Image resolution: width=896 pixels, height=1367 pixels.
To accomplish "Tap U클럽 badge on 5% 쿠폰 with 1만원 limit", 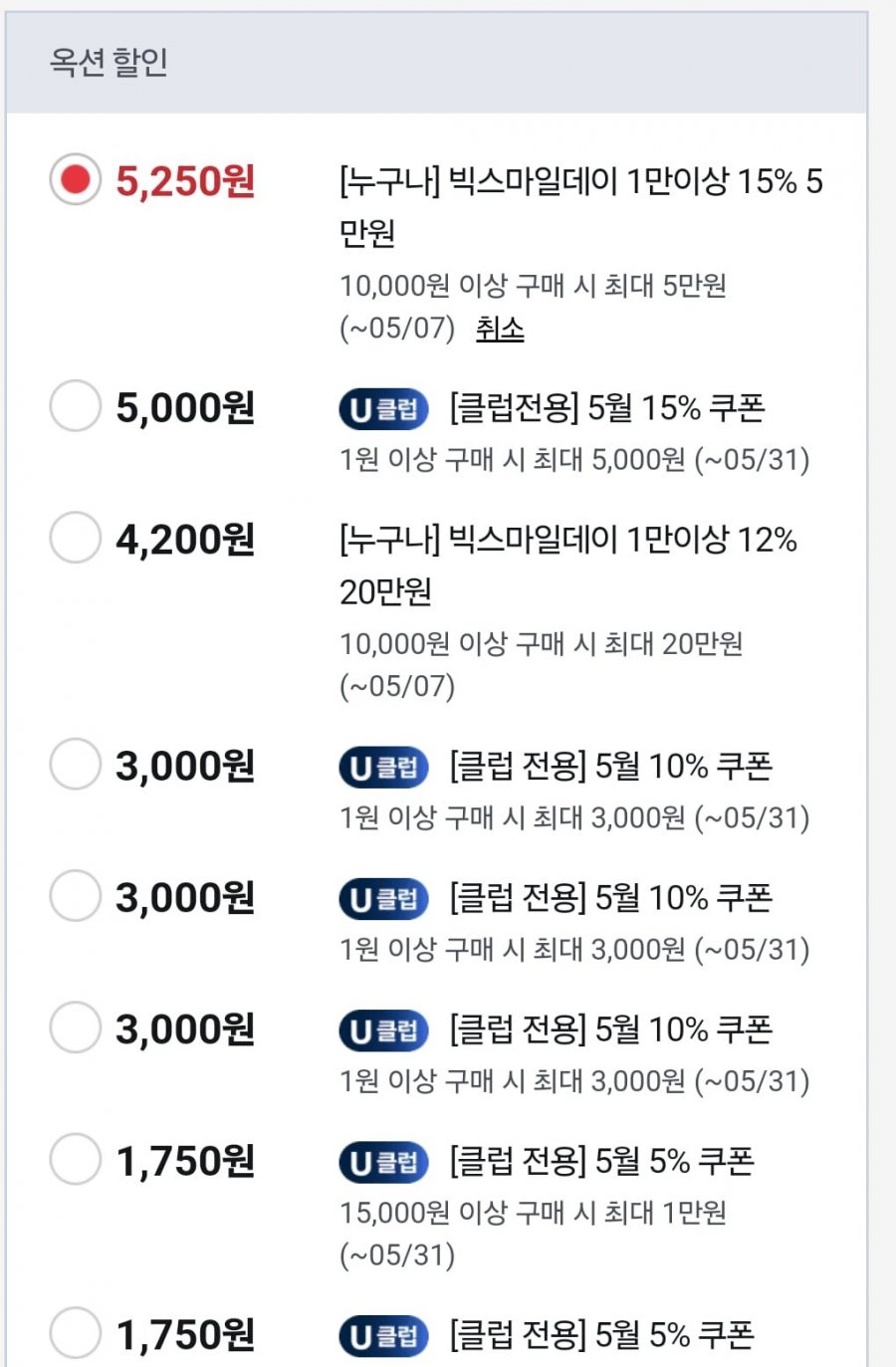I will click(383, 1162).
